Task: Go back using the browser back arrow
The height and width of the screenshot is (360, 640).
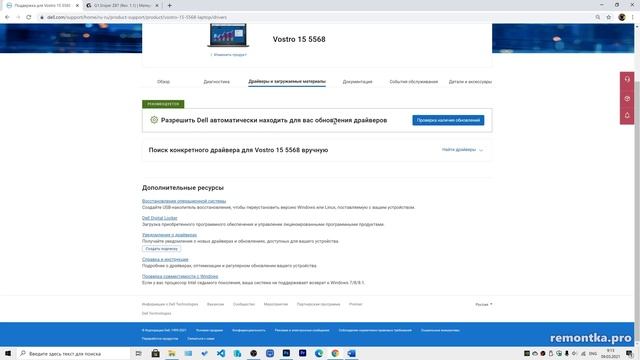Action: click(7, 17)
